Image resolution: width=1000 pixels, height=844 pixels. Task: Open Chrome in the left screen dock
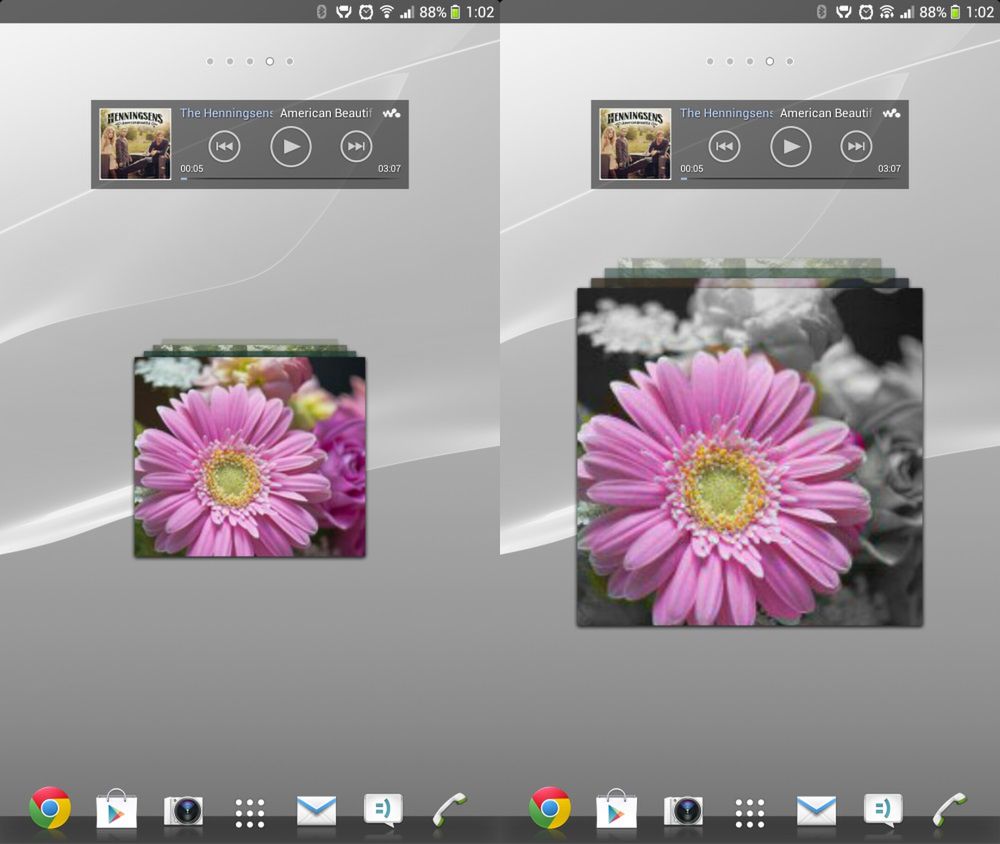pyautogui.click(x=50, y=808)
